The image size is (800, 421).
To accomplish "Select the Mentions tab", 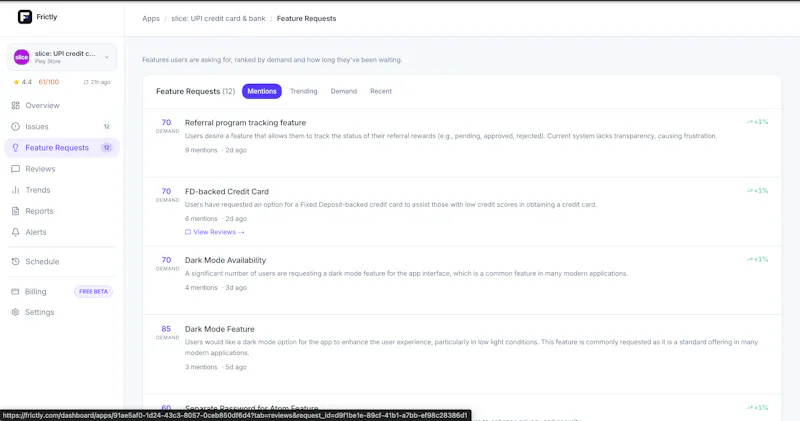I will coord(262,91).
